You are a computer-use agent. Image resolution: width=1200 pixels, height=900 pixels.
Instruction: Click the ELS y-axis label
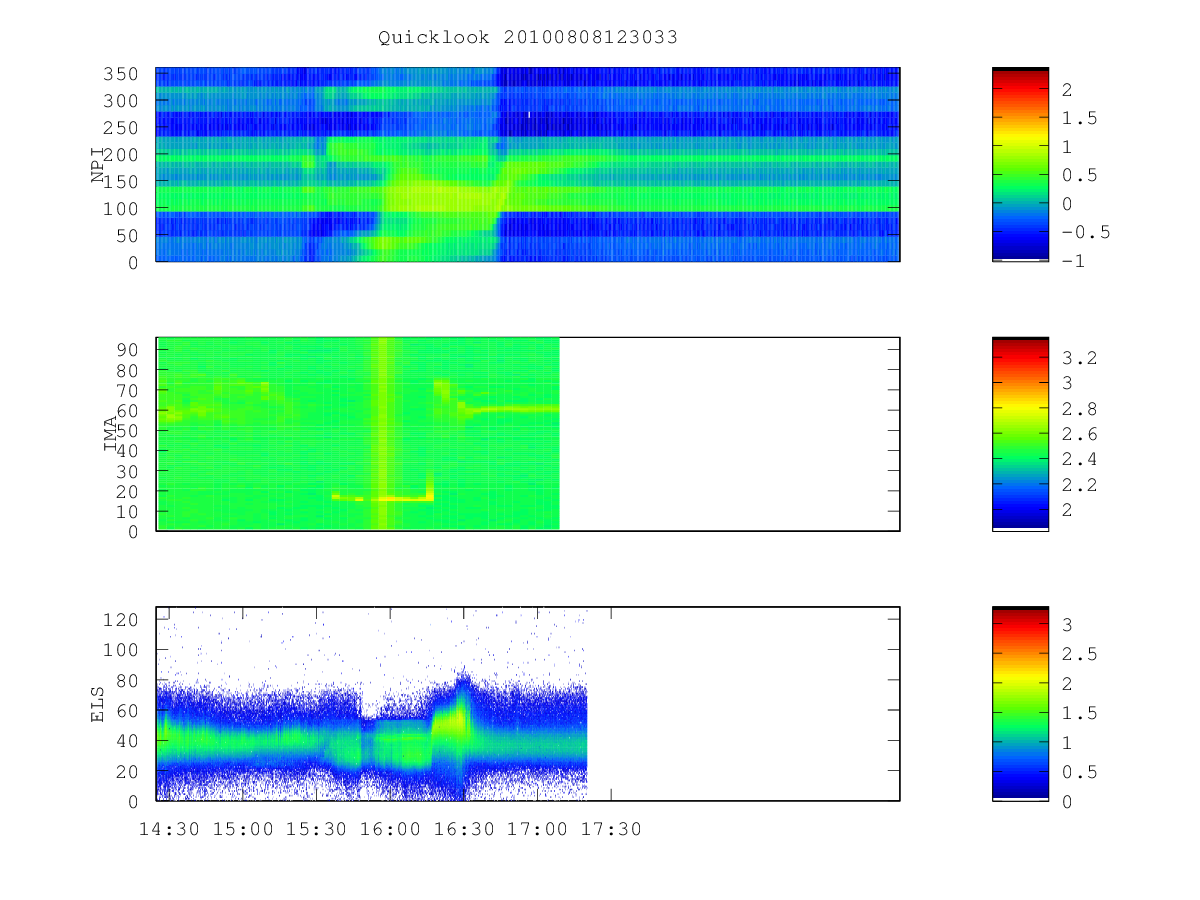point(98,704)
